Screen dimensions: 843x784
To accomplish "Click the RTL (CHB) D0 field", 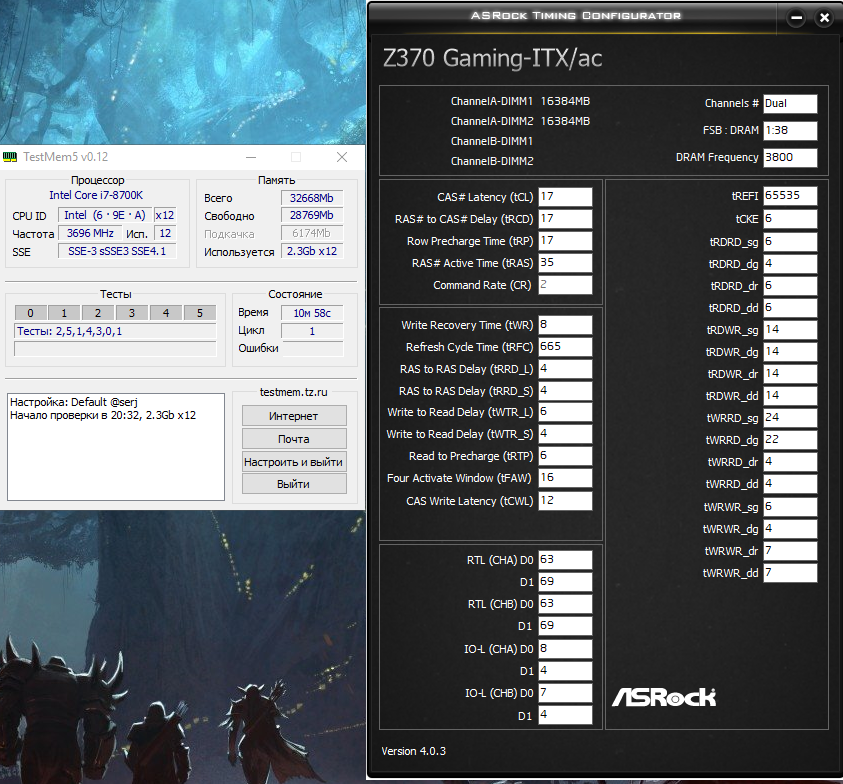I will pyautogui.click(x=565, y=603).
